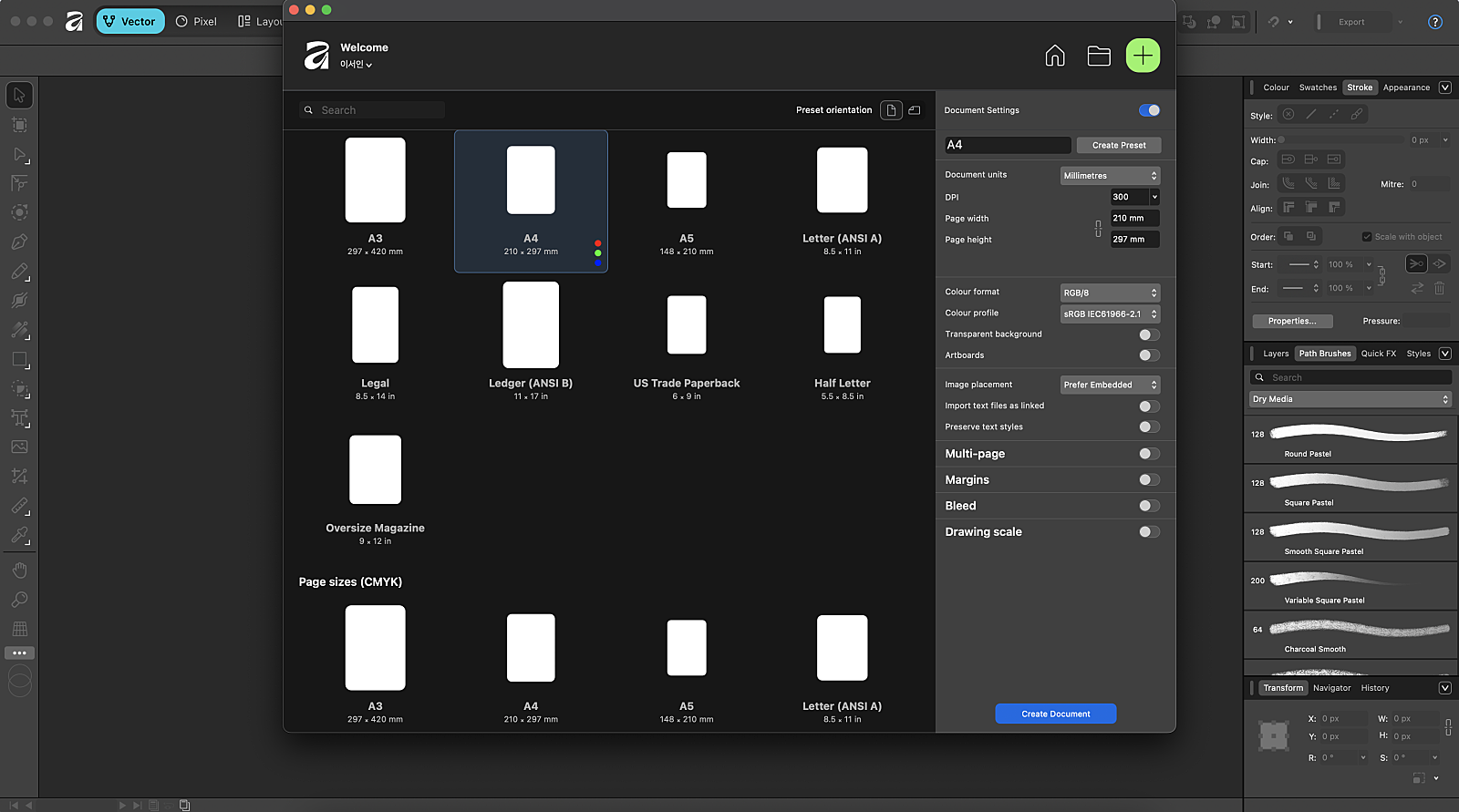Image resolution: width=1459 pixels, height=812 pixels.
Task: Switch to the Layers tab
Action: (1276, 354)
